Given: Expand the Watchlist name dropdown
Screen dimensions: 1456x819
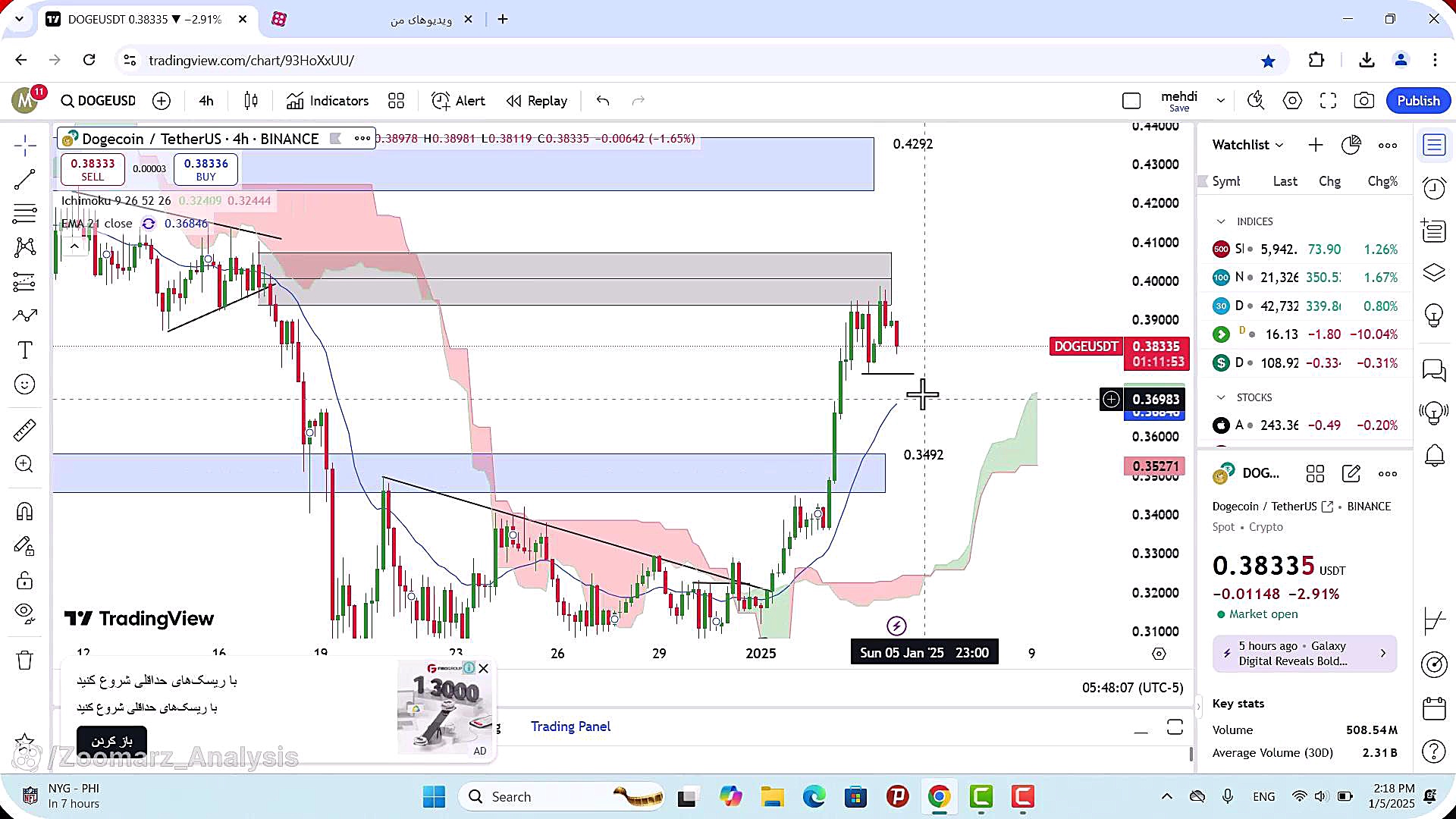Looking at the screenshot, I should [x=1248, y=145].
